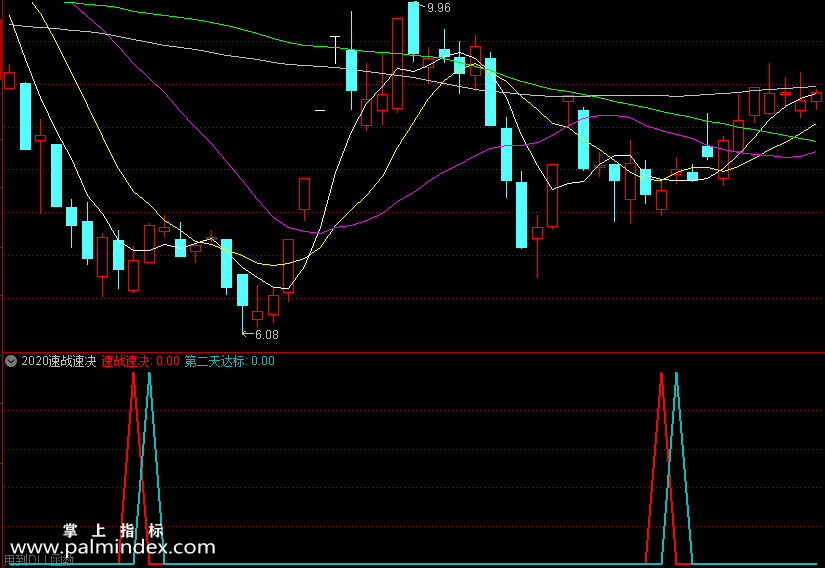
Task: Click the second red signal spike on the right
Action: (x=661, y=468)
